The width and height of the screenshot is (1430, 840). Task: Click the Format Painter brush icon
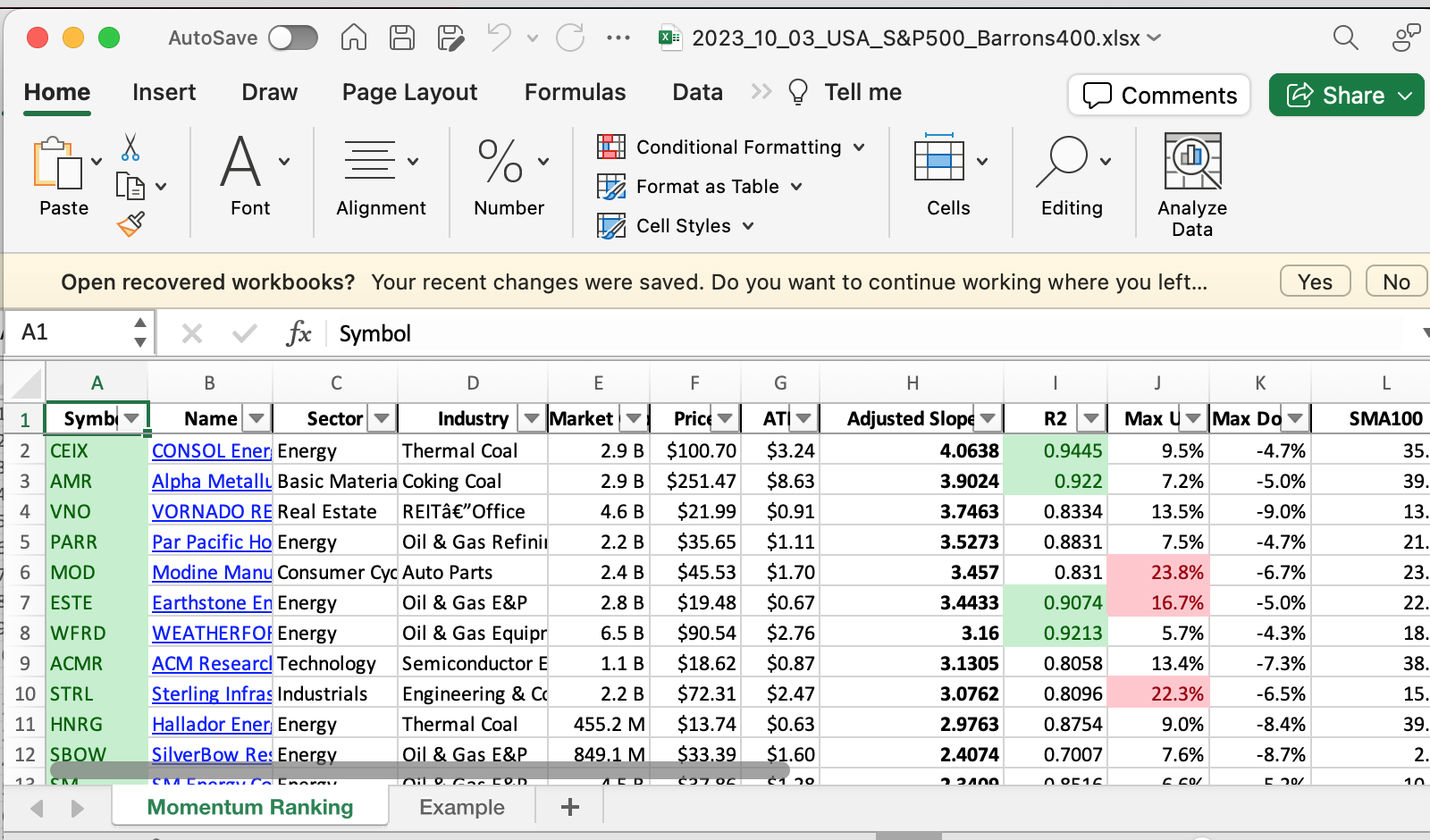130,223
